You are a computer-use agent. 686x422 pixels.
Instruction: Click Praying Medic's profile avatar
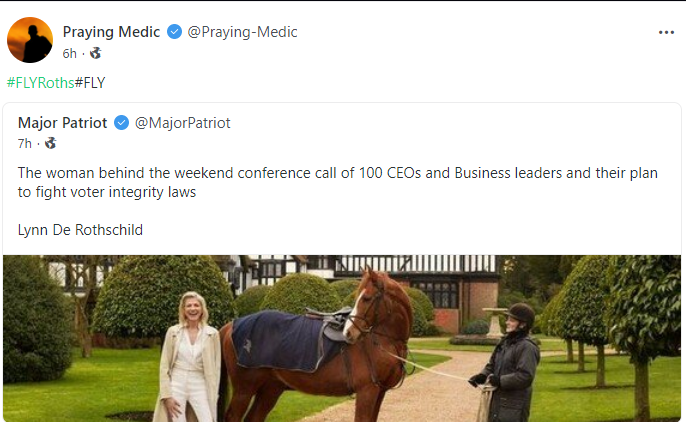pyautogui.click(x=30, y=40)
